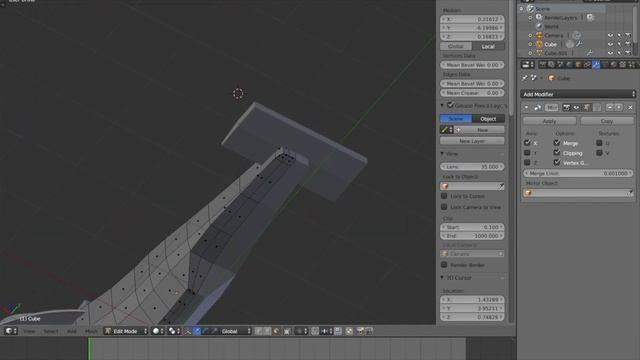Toggle Mirror modifier viewport display icon
Viewport: 640px width, 360px height.
[x=576, y=108]
